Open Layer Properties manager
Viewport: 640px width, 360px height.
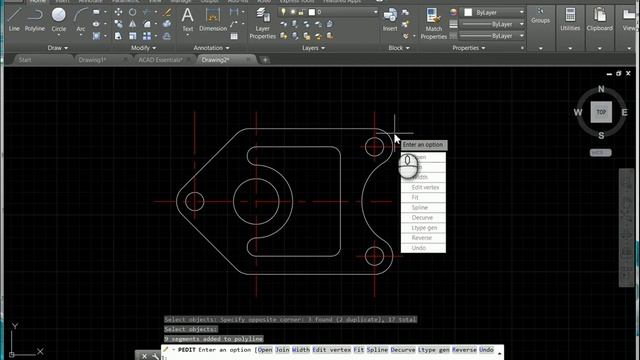[262, 24]
